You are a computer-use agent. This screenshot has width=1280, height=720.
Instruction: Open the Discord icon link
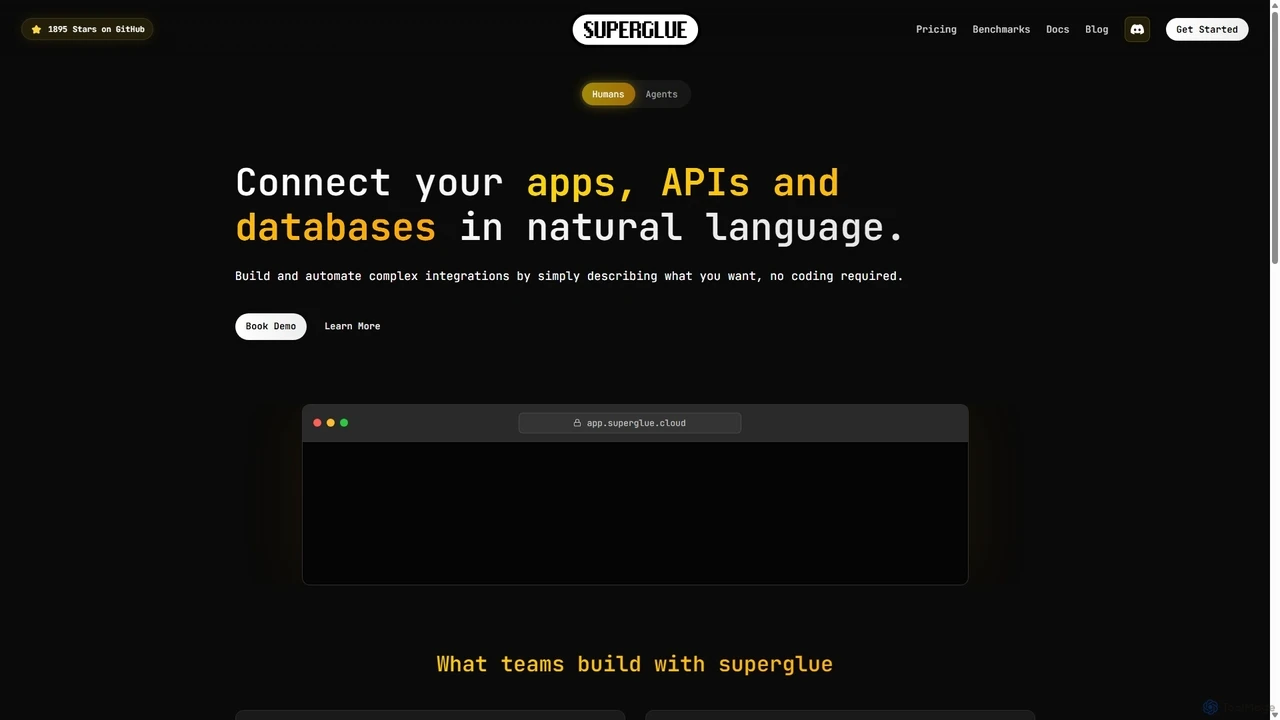pos(1137,29)
